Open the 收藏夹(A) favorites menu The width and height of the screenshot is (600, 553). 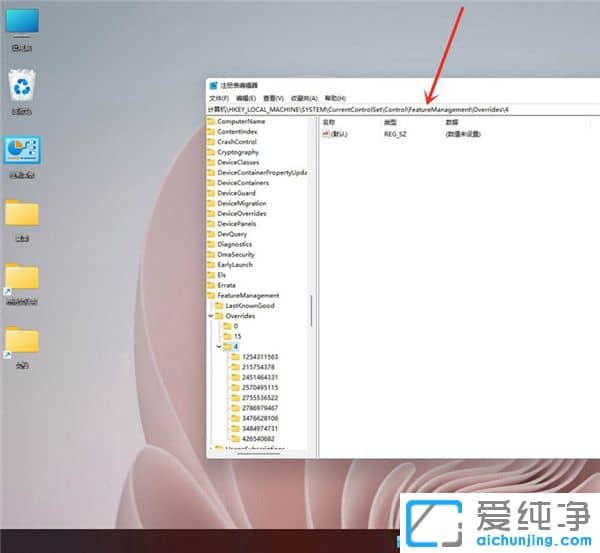(304, 98)
